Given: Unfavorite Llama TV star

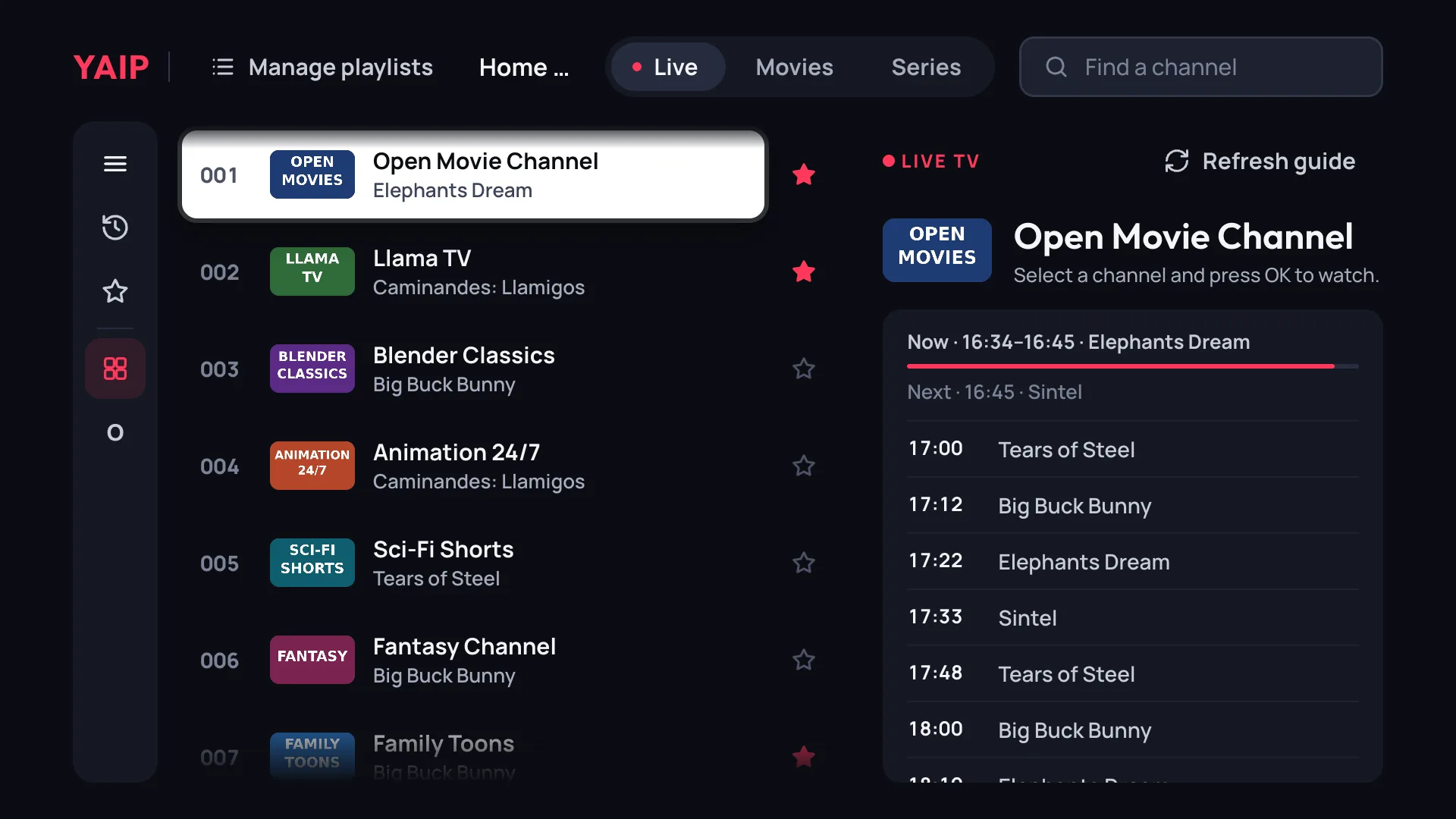Looking at the screenshot, I should click(x=804, y=271).
